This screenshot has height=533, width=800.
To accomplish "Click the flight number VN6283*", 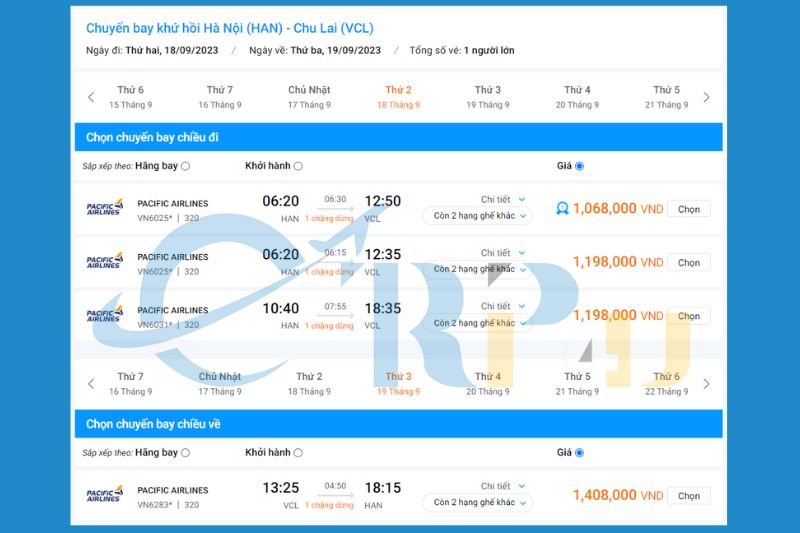I will tap(155, 505).
